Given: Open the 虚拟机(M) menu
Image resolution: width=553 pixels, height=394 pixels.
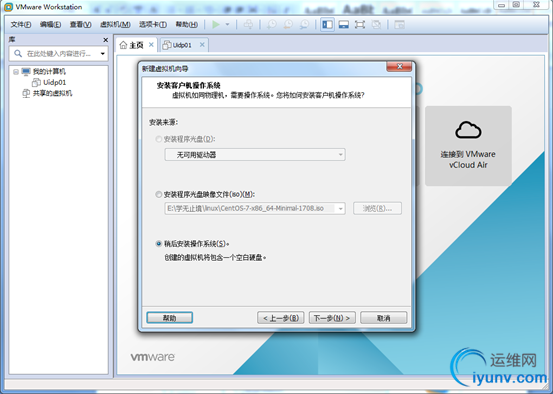Looking at the screenshot, I should [115, 24].
